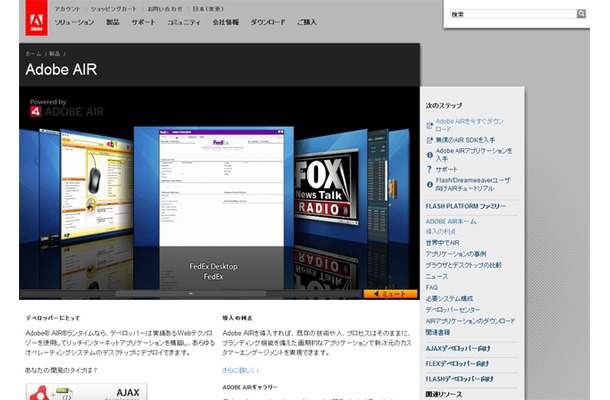
Task: Open the ソリューション menu
Action: tap(74, 22)
